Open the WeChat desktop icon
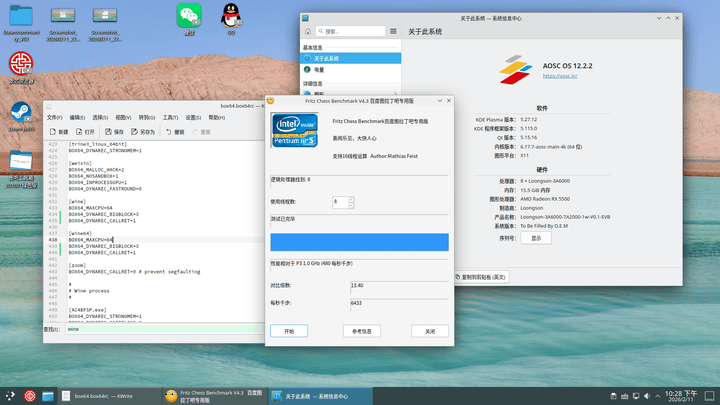 tap(188, 15)
